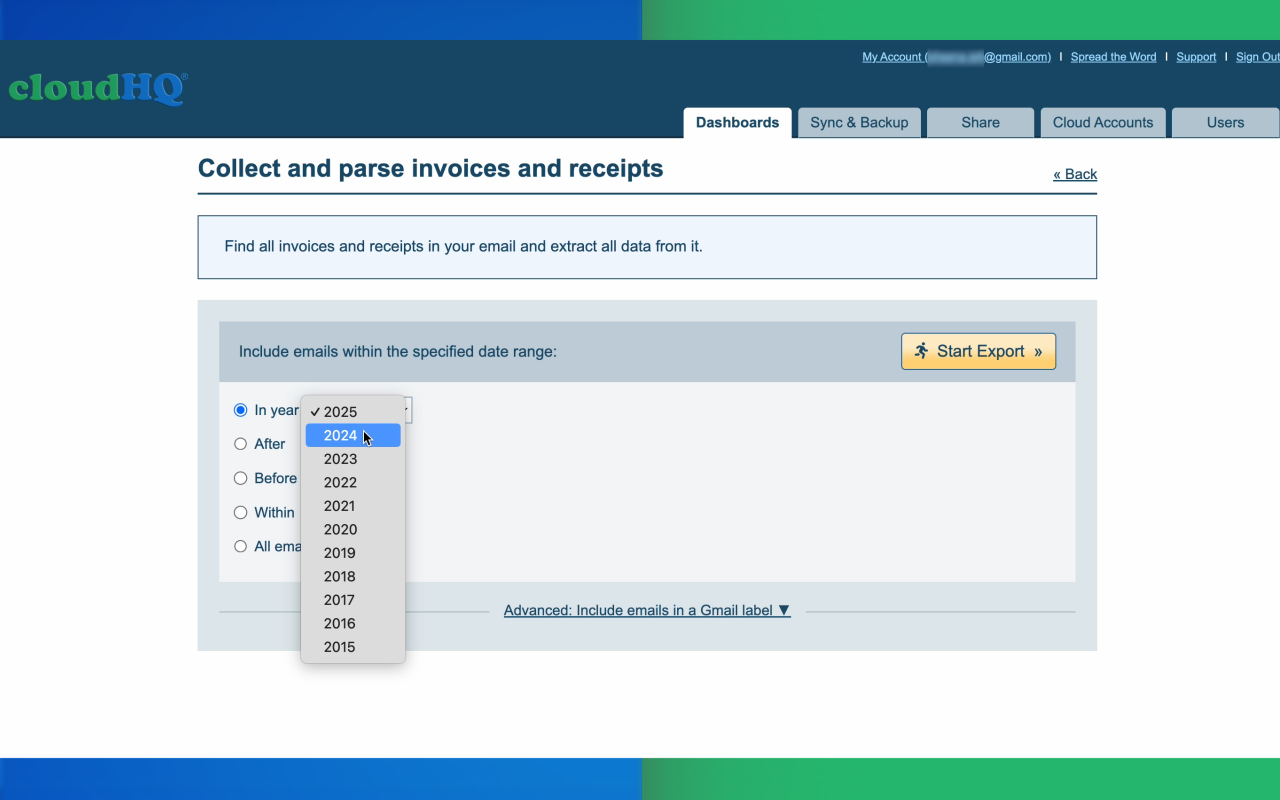Click the Start Export button
Screen dimensions: 1280x800
point(978,351)
